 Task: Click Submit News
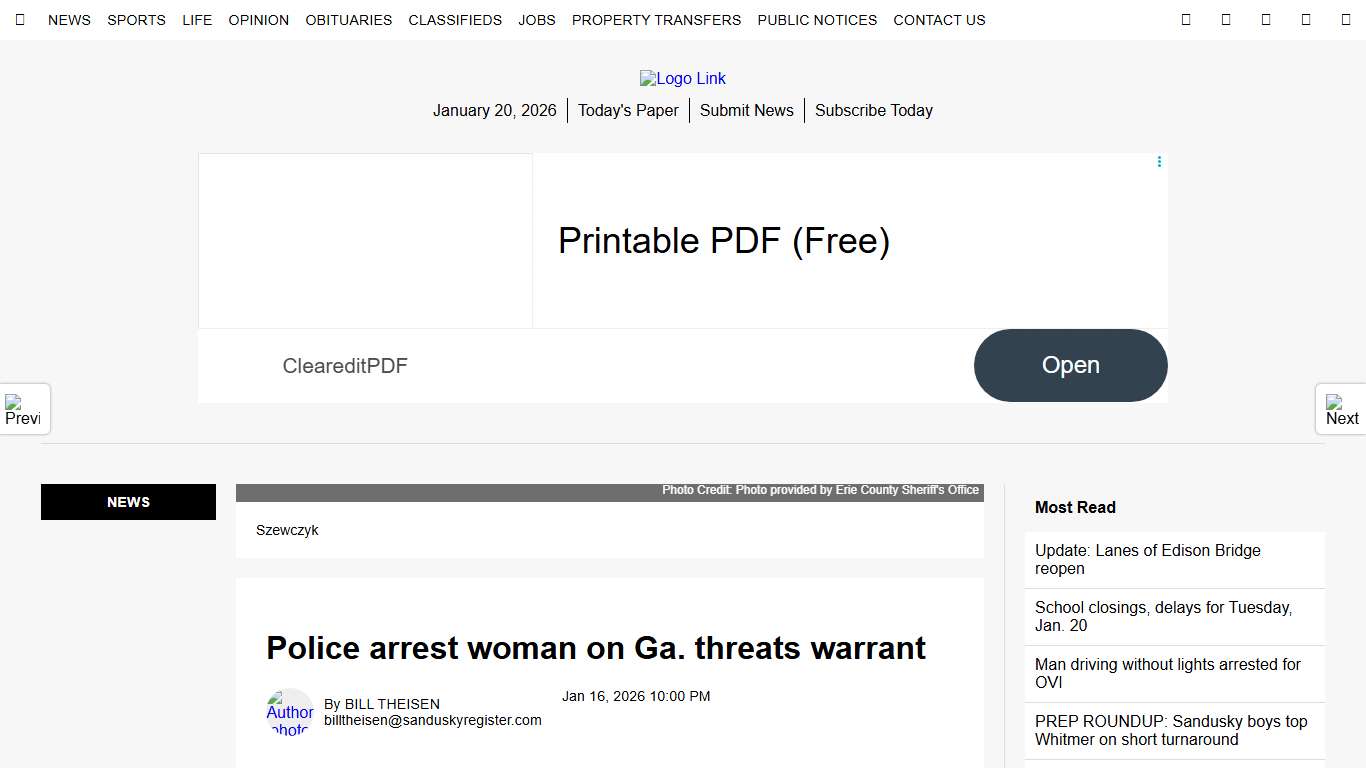point(746,110)
